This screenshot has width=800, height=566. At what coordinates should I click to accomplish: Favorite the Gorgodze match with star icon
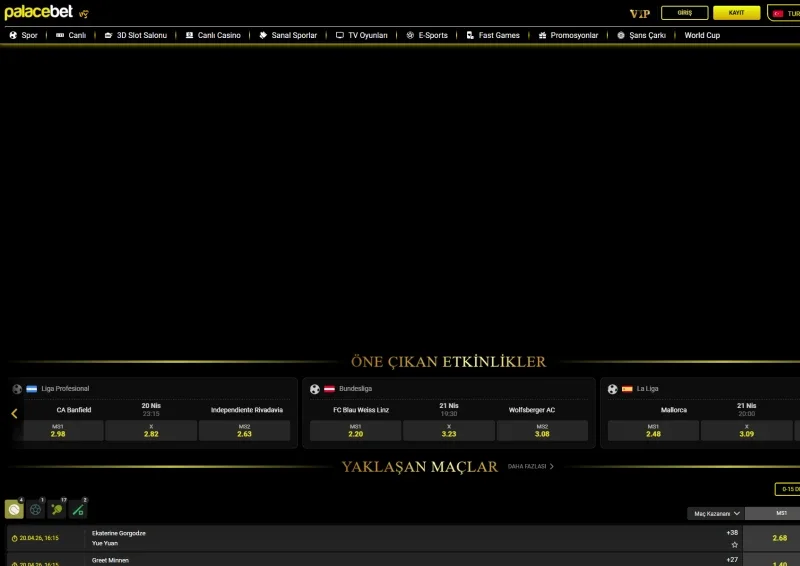click(x=734, y=545)
